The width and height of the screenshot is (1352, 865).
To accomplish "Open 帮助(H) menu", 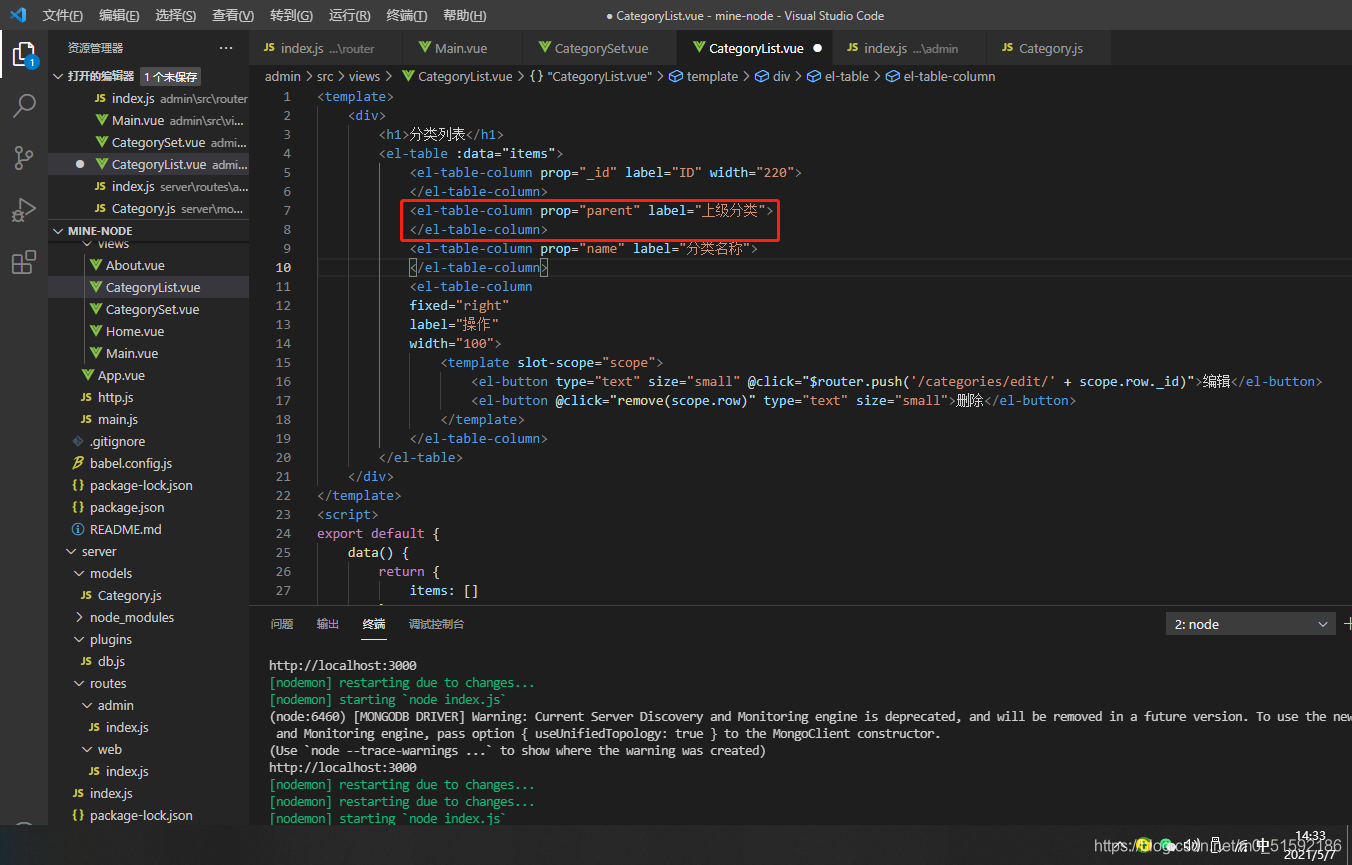I will click(464, 16).
